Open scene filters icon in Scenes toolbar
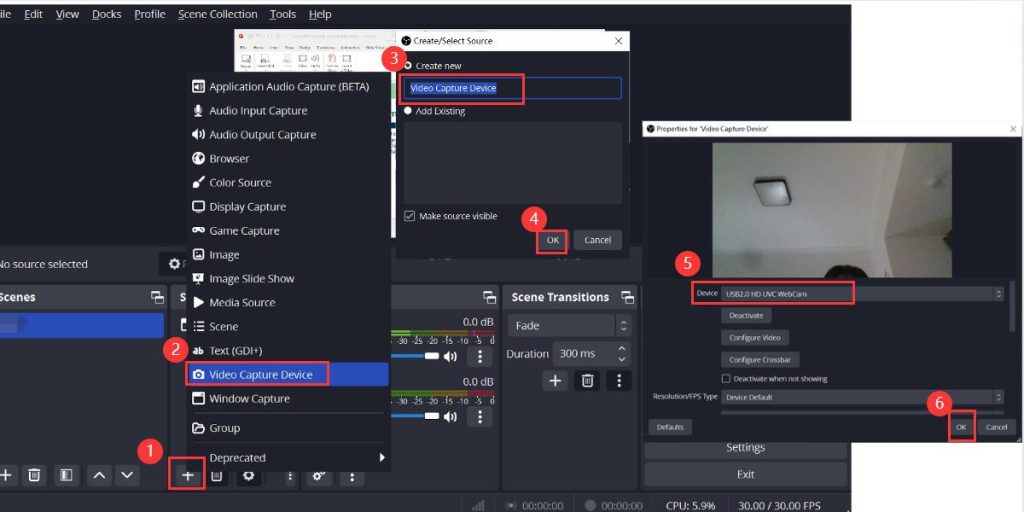 tap(66, 475)
